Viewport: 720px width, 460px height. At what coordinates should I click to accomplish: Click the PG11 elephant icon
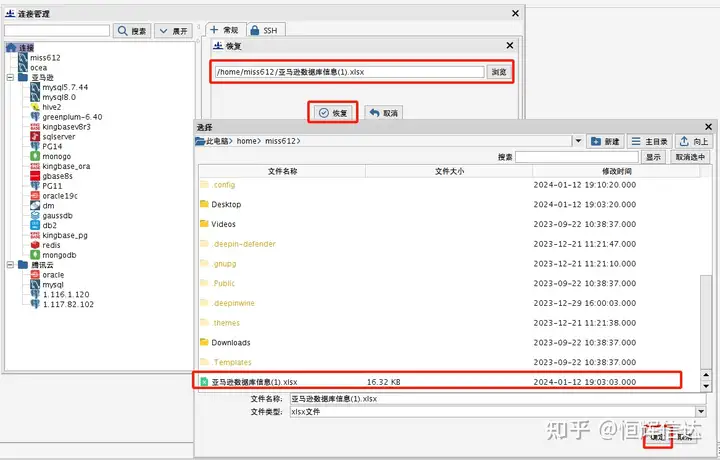(35, 186)
